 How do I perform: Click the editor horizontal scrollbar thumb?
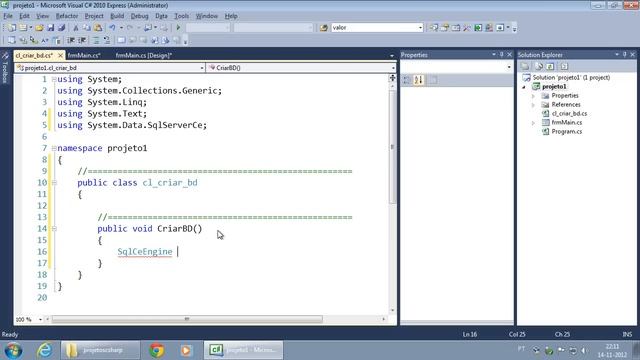[x=187, y=319]
